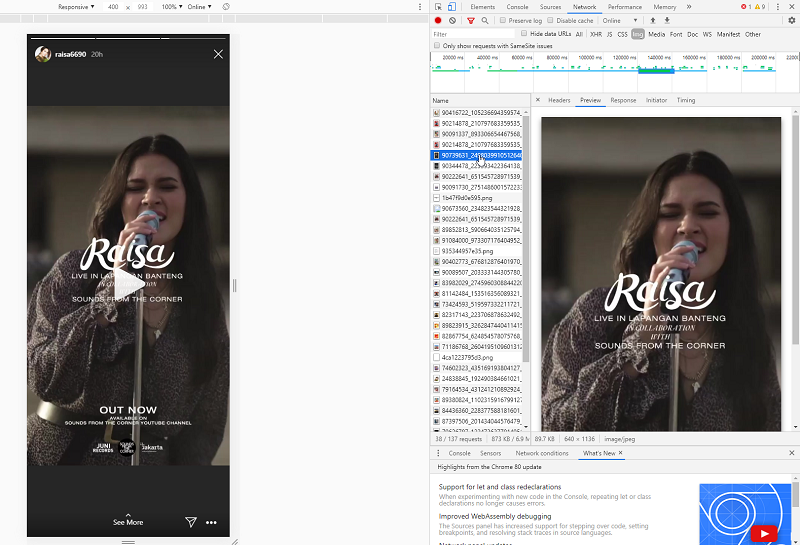Click the yellow warning count icon

click(x=760, y=7)
